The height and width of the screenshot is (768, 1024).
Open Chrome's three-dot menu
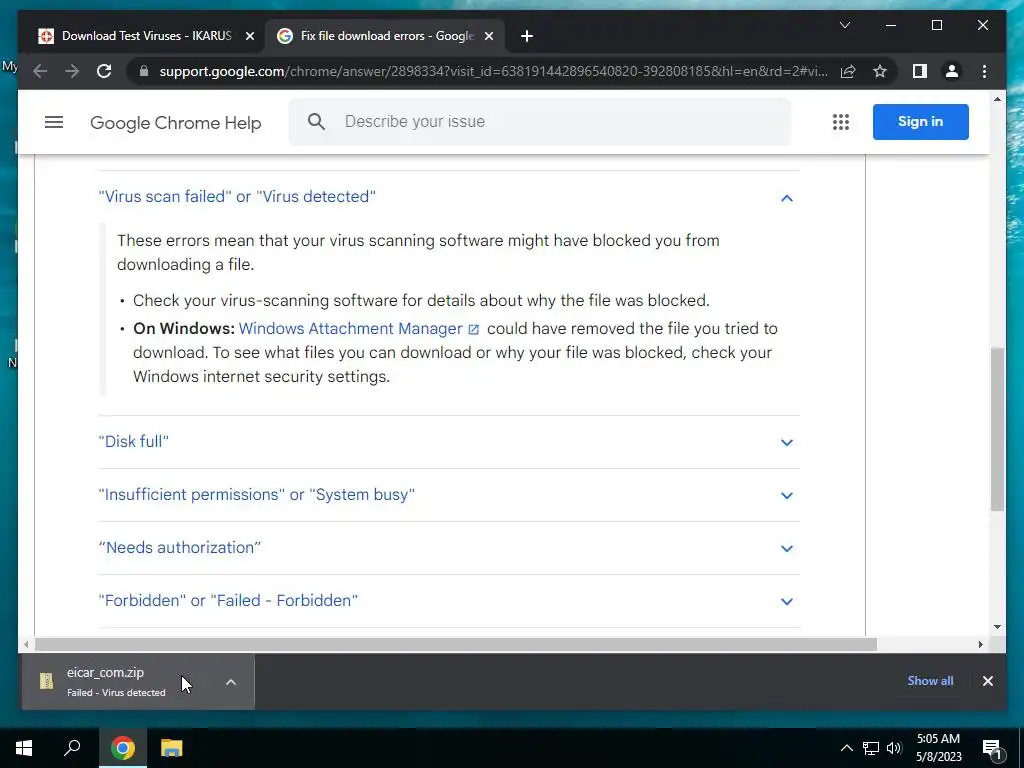point(984,71)
